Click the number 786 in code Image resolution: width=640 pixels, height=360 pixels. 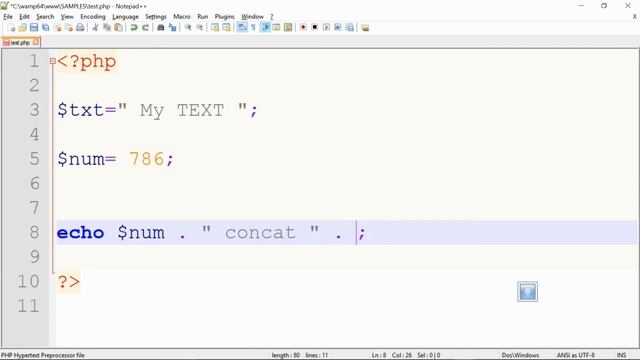(147, 159)
